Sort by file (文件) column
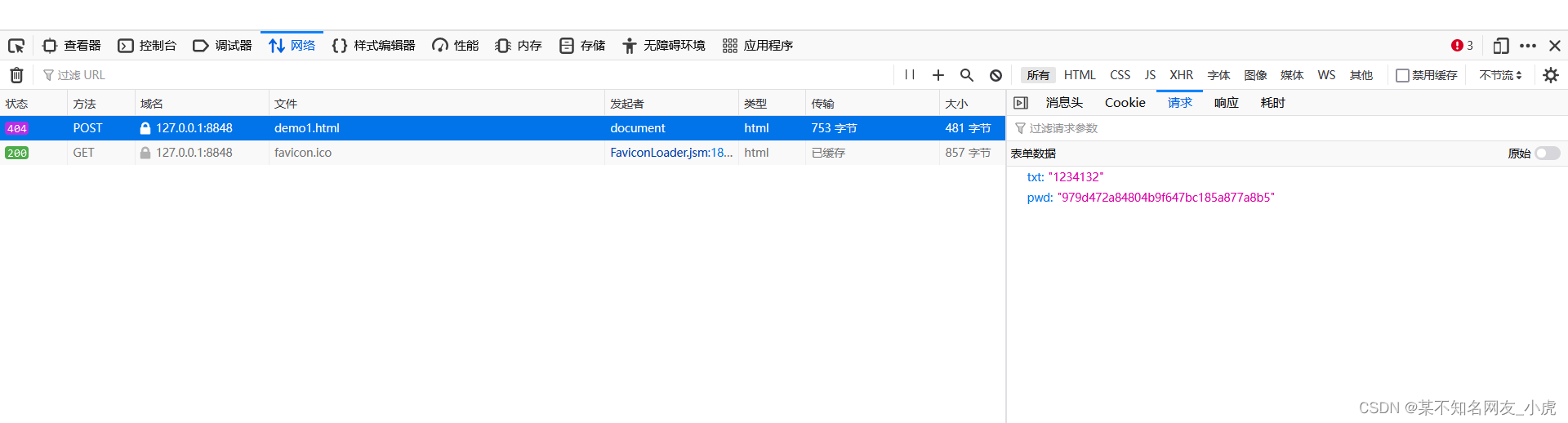 pyautogui.click(x=437, y=104)
